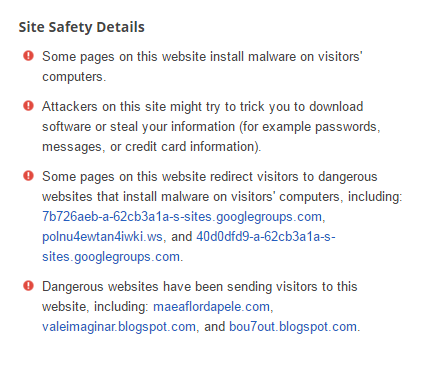Open the bou7out.blogspot.com link
Screen dimensions: 422x367
click(293, 327)
